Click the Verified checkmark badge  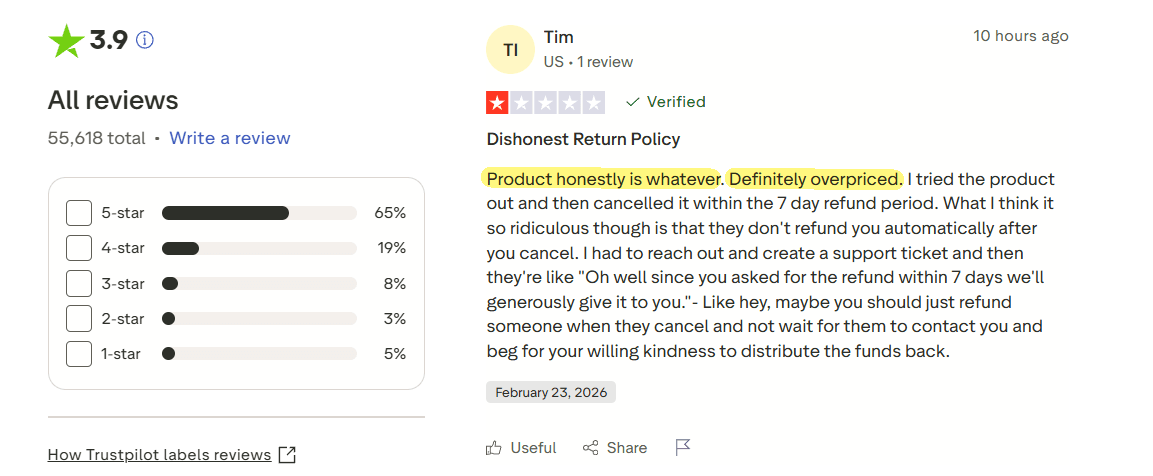pos(665,102)
